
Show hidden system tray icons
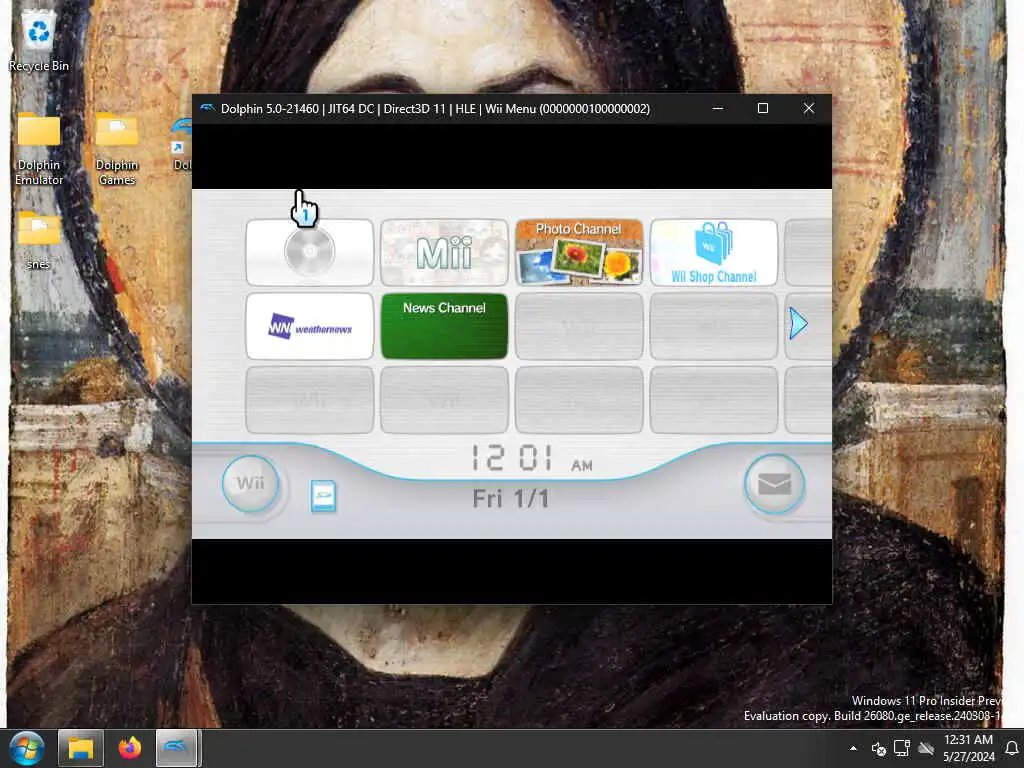coord(853,748)
